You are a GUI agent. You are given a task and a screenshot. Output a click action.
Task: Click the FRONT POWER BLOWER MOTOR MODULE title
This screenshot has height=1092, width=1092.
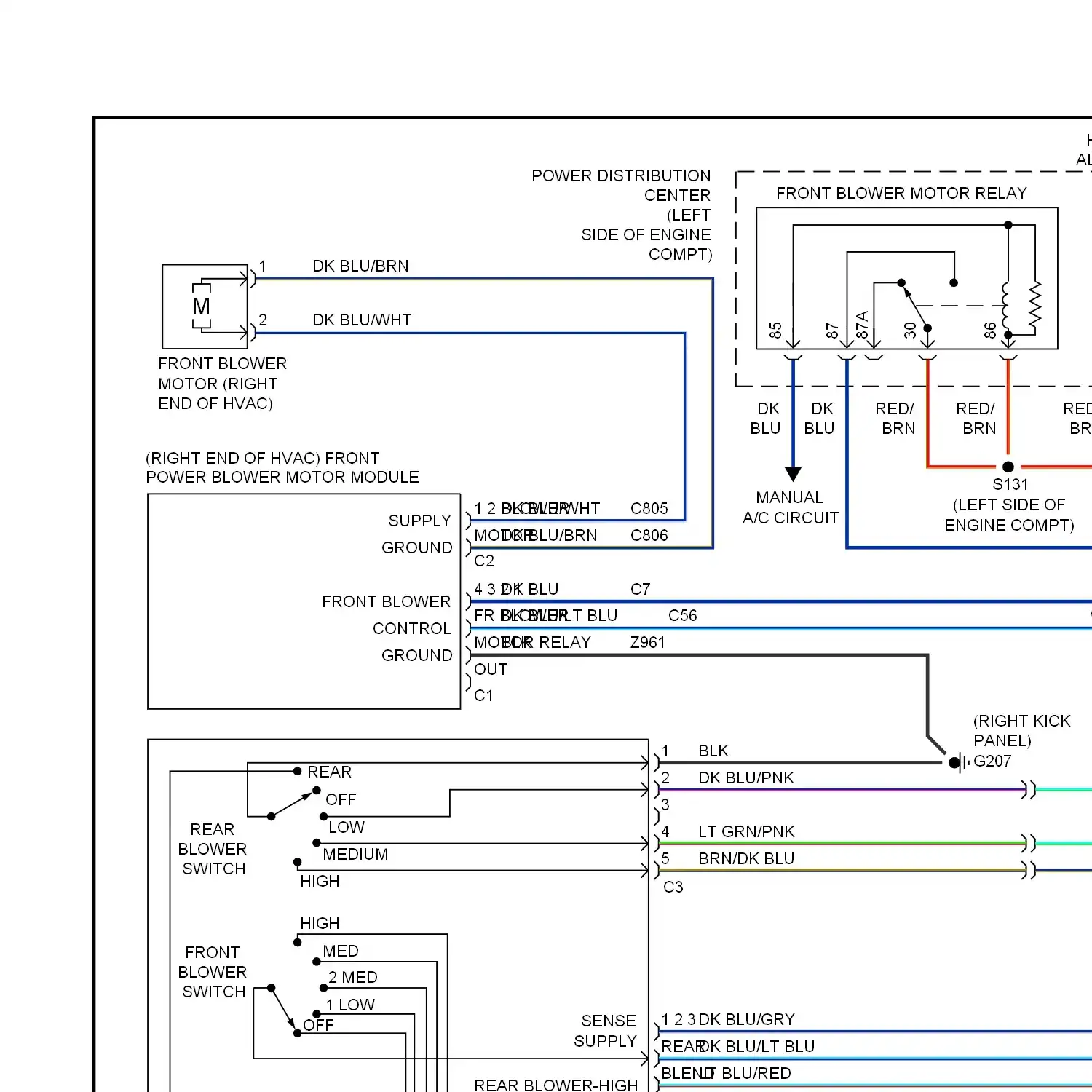click(x=282, y=468)
